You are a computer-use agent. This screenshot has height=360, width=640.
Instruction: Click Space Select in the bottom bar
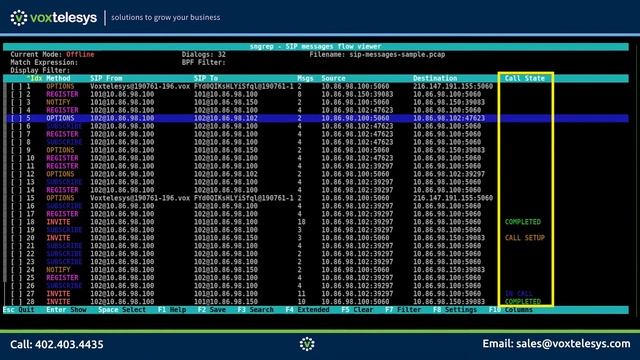122,310
